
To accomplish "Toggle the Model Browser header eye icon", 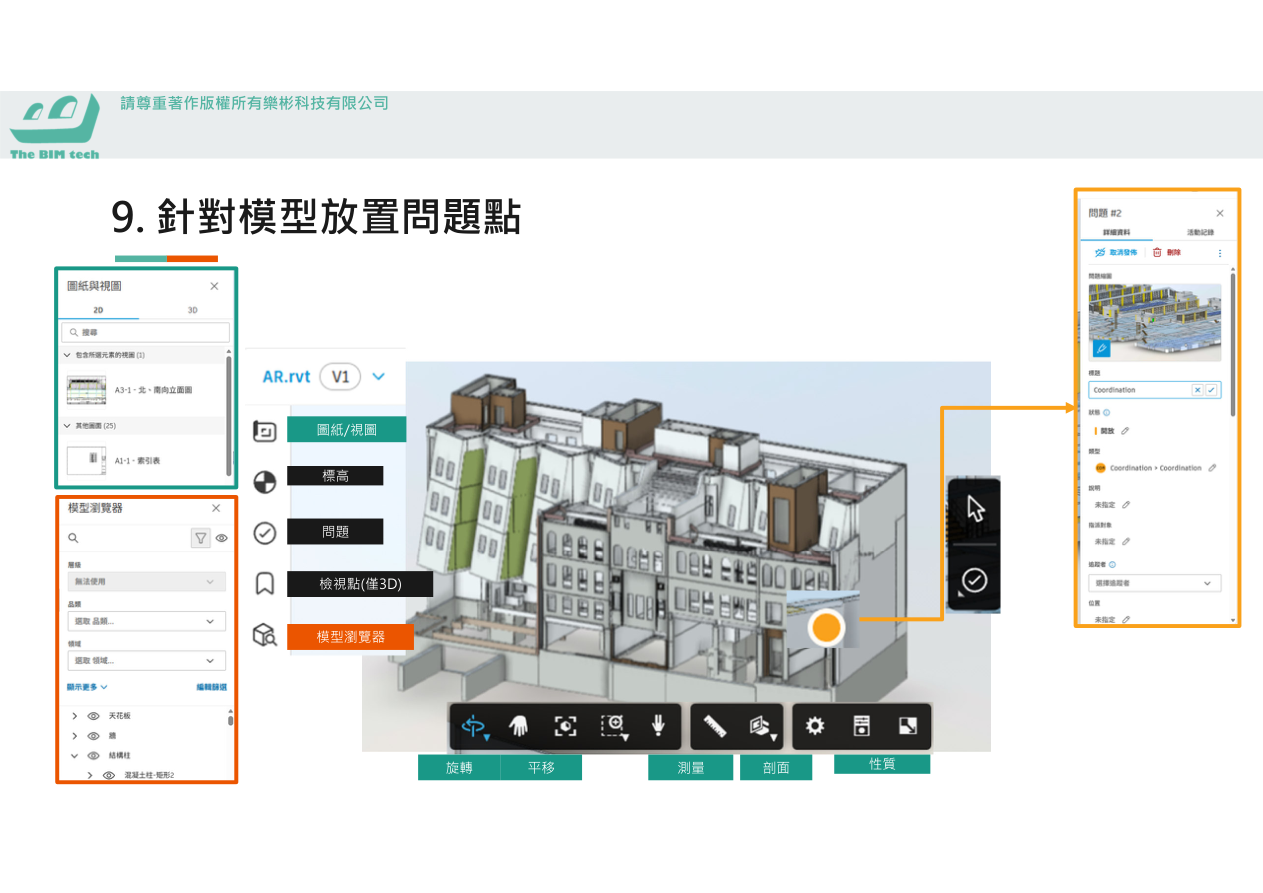I will pos(221,538).
